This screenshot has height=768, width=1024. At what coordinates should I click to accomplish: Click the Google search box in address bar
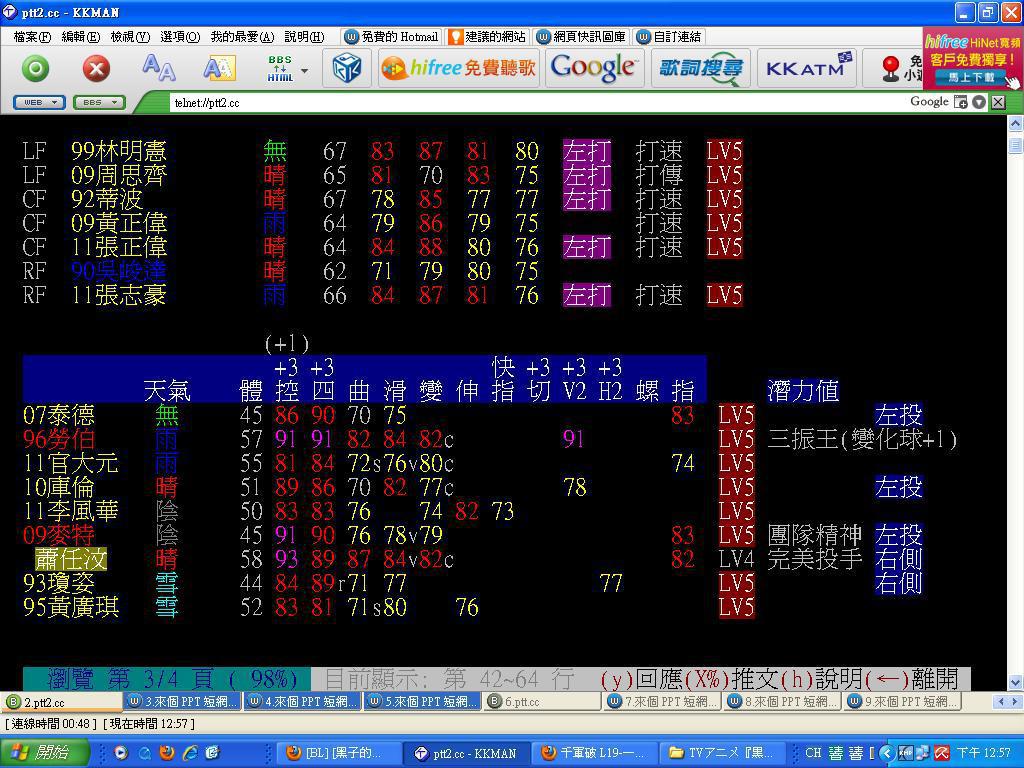pyautogui.click(x=929, y=101)
